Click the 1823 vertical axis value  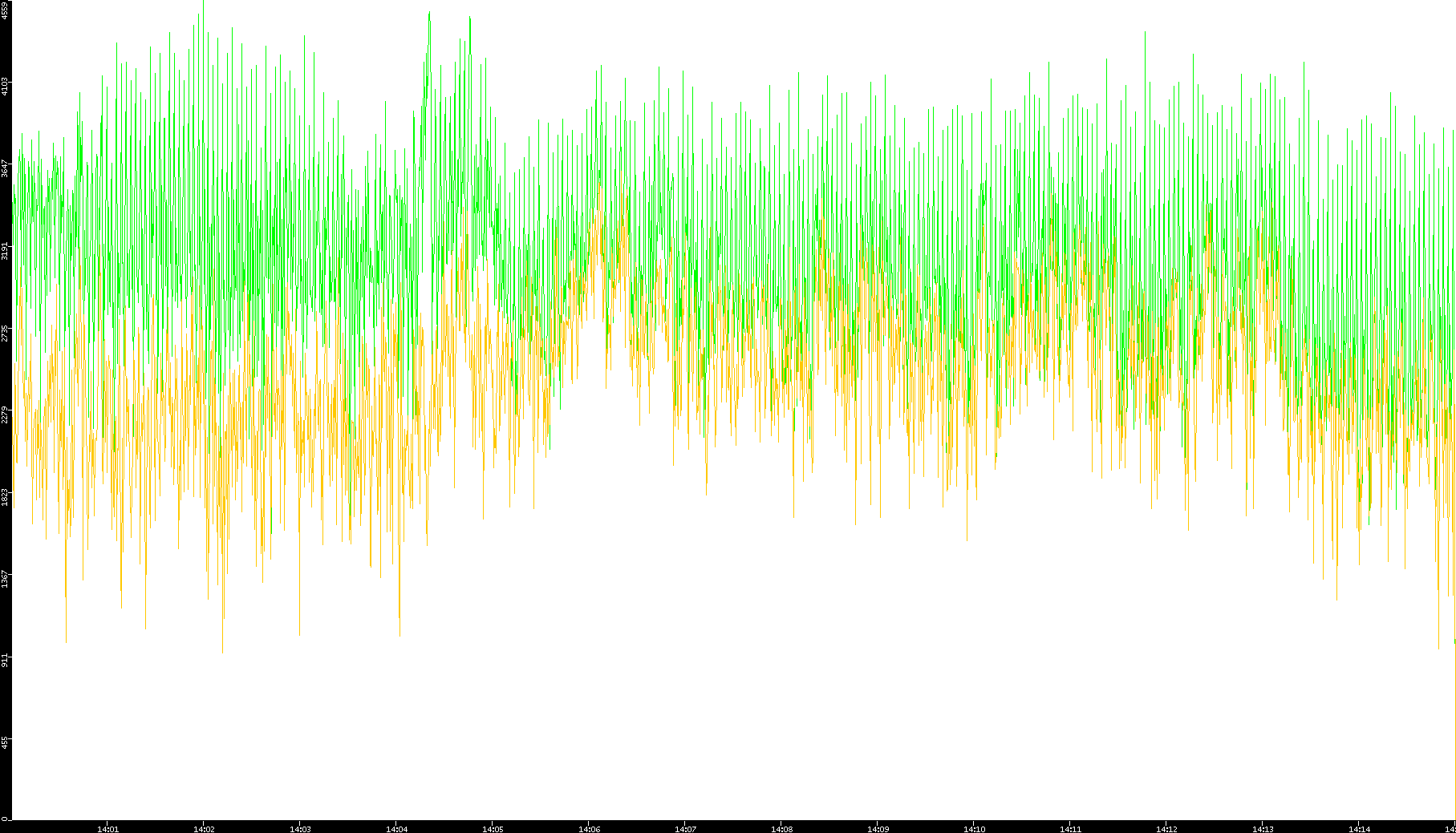tap(5, 497)
